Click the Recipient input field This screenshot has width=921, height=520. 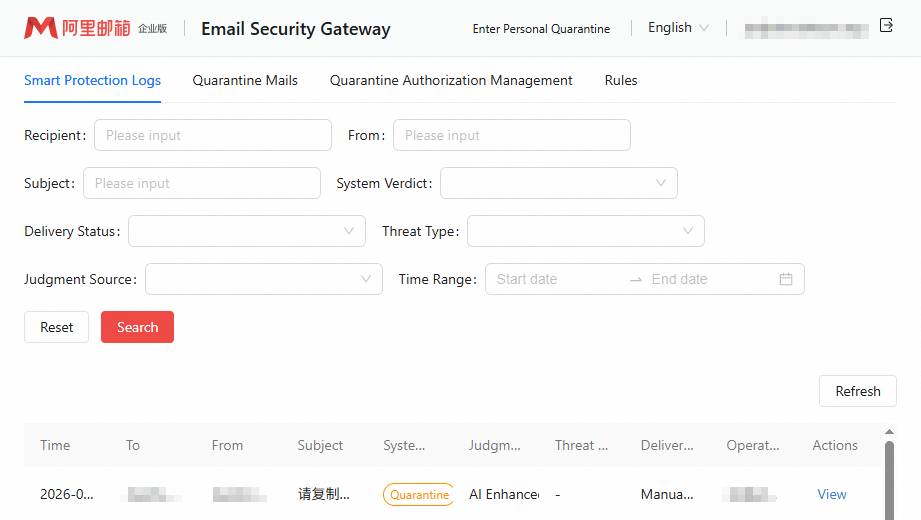(x=213, y=135)
